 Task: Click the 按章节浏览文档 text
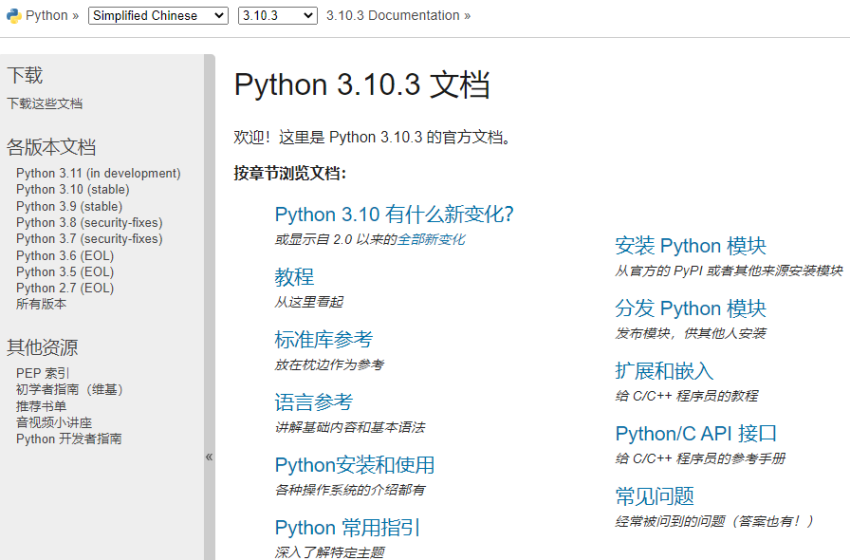pyautogui.click(x=290, y=173)
